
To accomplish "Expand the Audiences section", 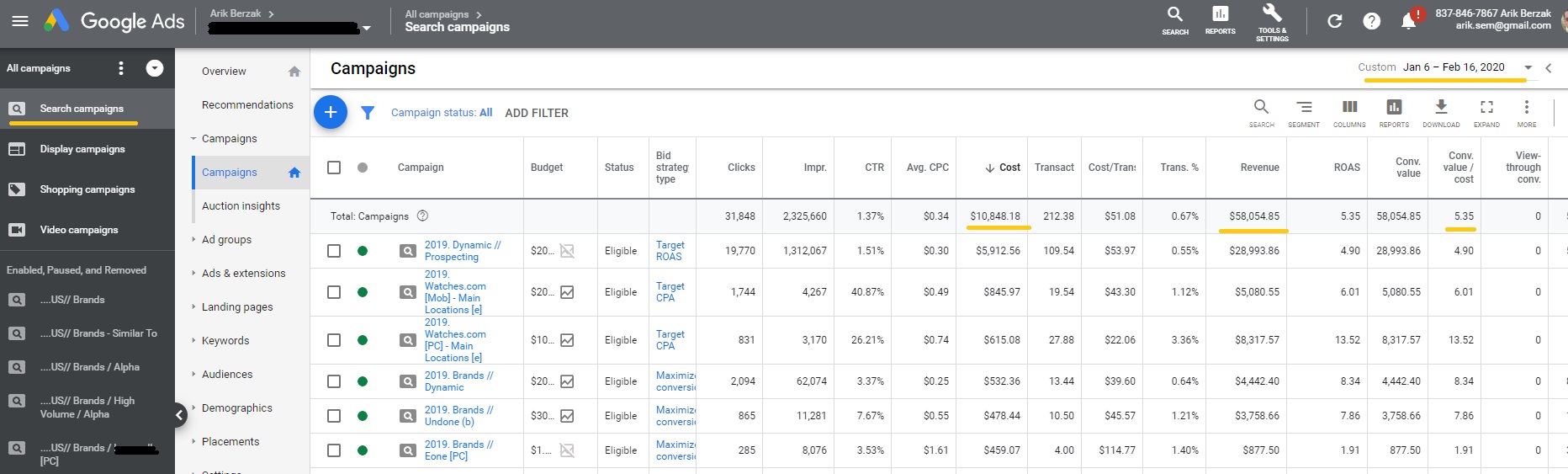I will coord(193,375).
